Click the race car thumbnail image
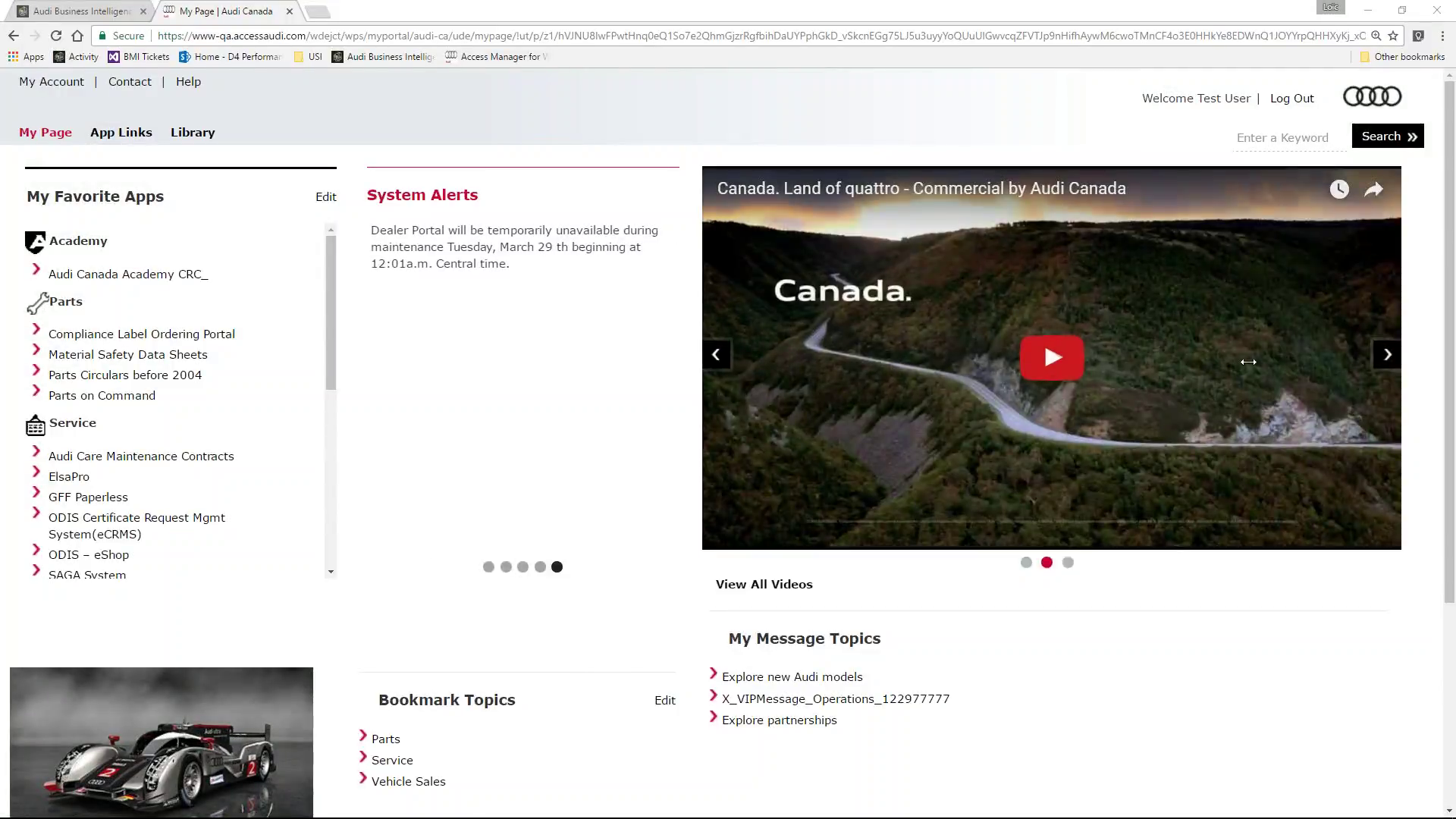Screen dimensions: 1456x819 point(162,742)
